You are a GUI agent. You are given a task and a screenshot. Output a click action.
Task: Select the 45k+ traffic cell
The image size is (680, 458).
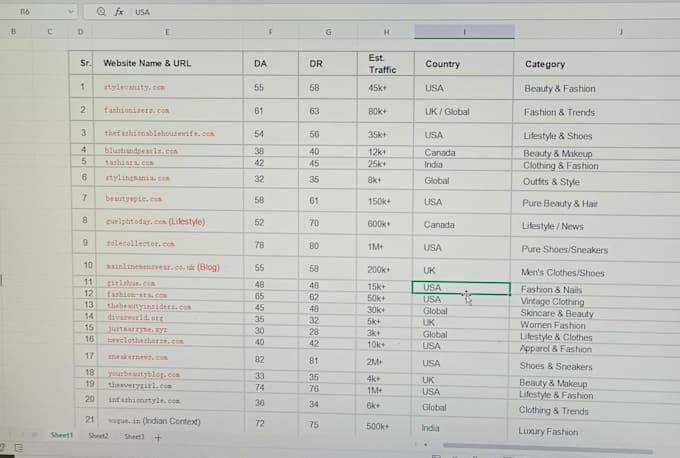tap(386, 88)
